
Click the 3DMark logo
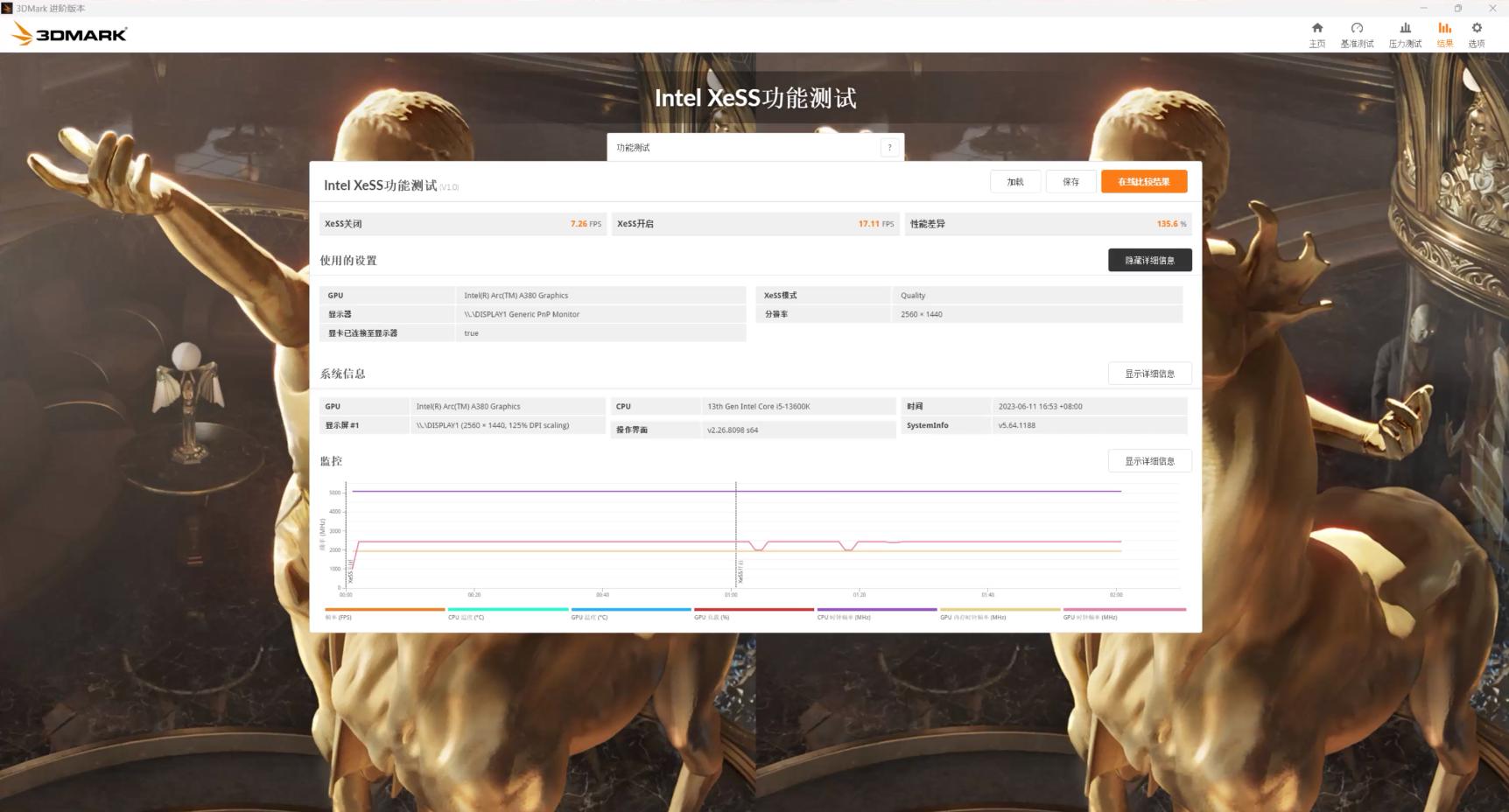[70, 34]
